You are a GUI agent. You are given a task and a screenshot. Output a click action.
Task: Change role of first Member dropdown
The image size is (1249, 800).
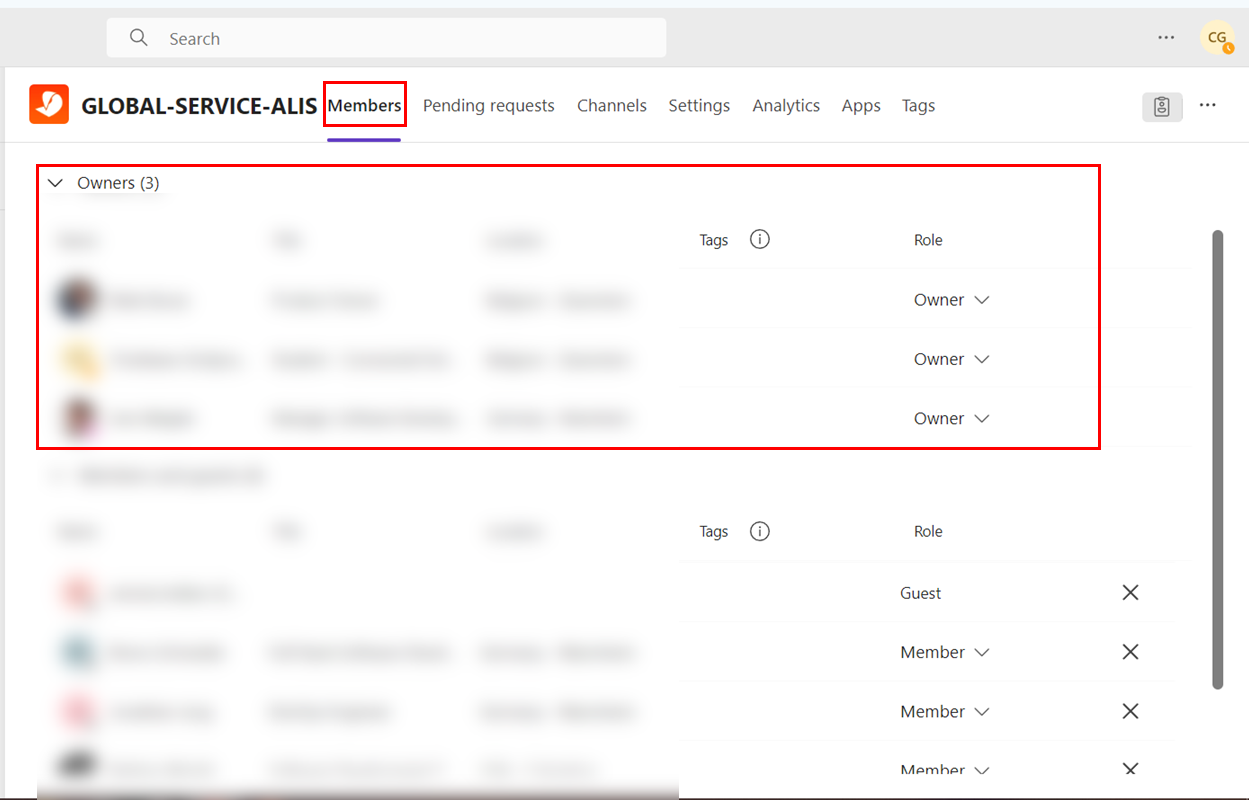pyautogui.click(x=944, y=653)
